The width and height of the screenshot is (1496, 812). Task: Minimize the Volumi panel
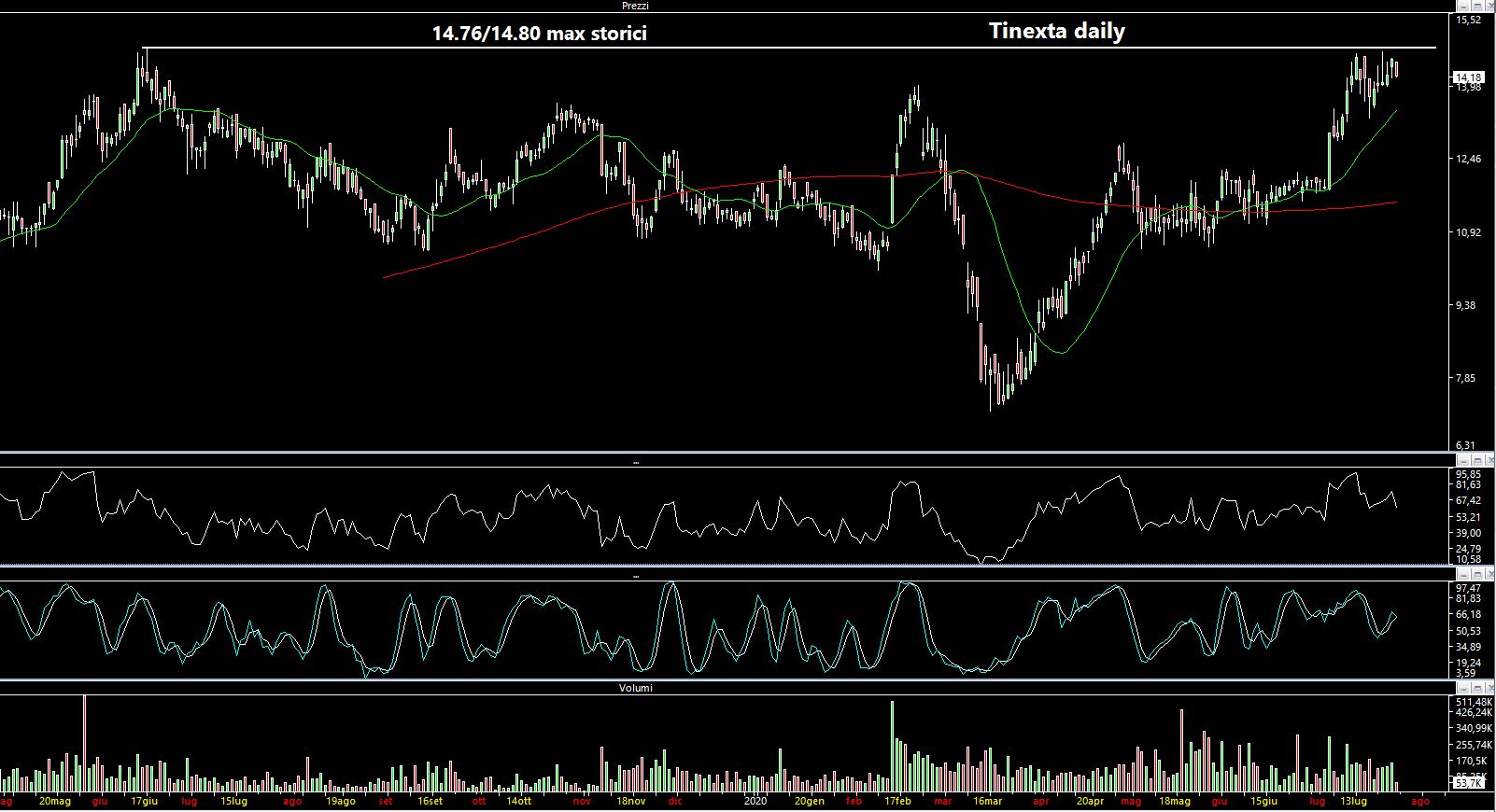point(1461,688)
